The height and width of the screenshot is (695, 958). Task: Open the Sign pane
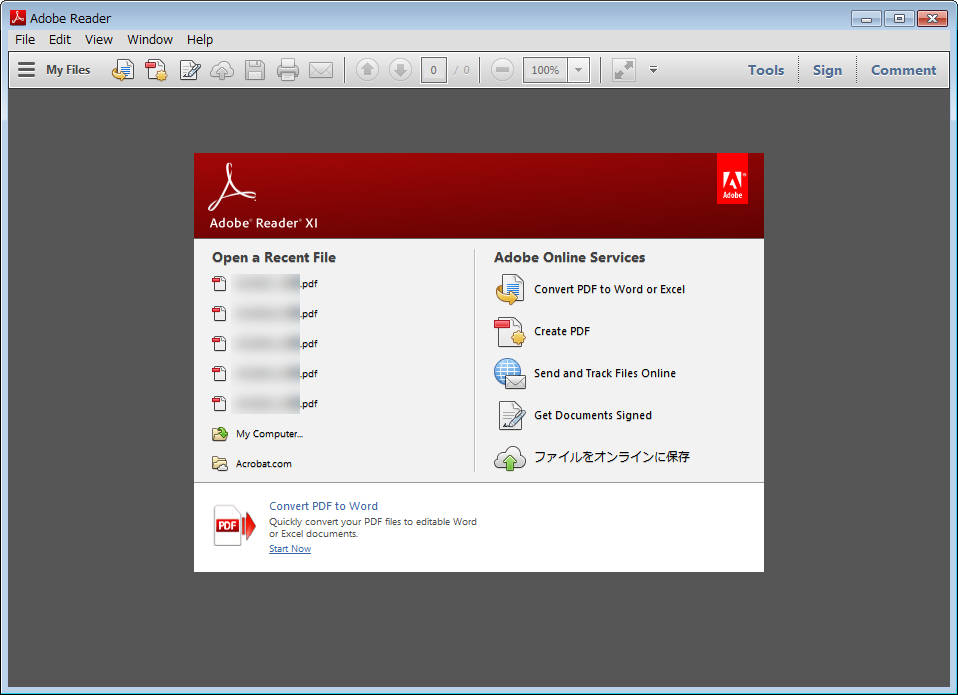(x=827, y=70)
